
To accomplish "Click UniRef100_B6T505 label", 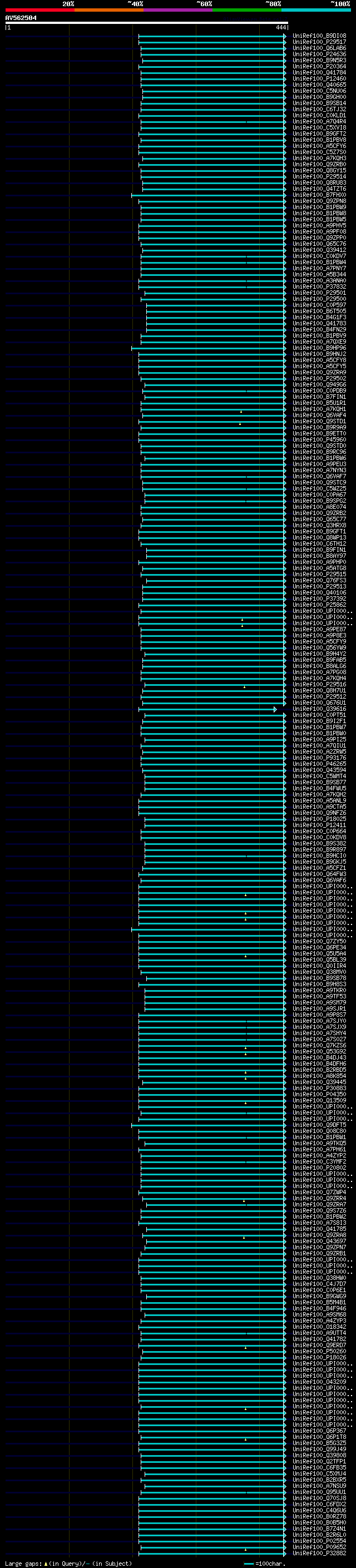I will point(319,311).
